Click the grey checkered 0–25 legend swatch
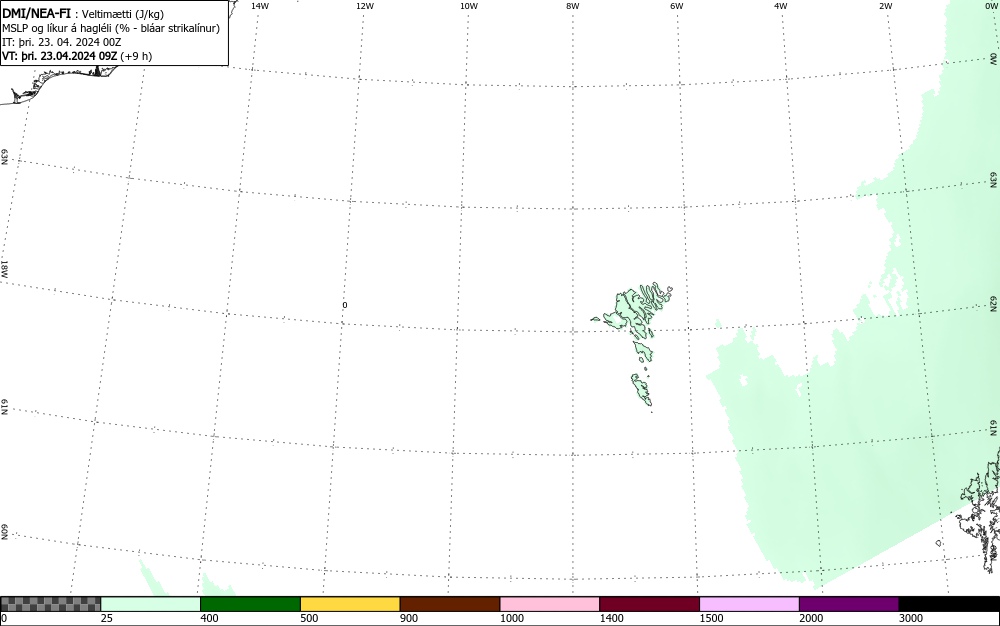Screen dimensions: 1000x626 point(50,604)
